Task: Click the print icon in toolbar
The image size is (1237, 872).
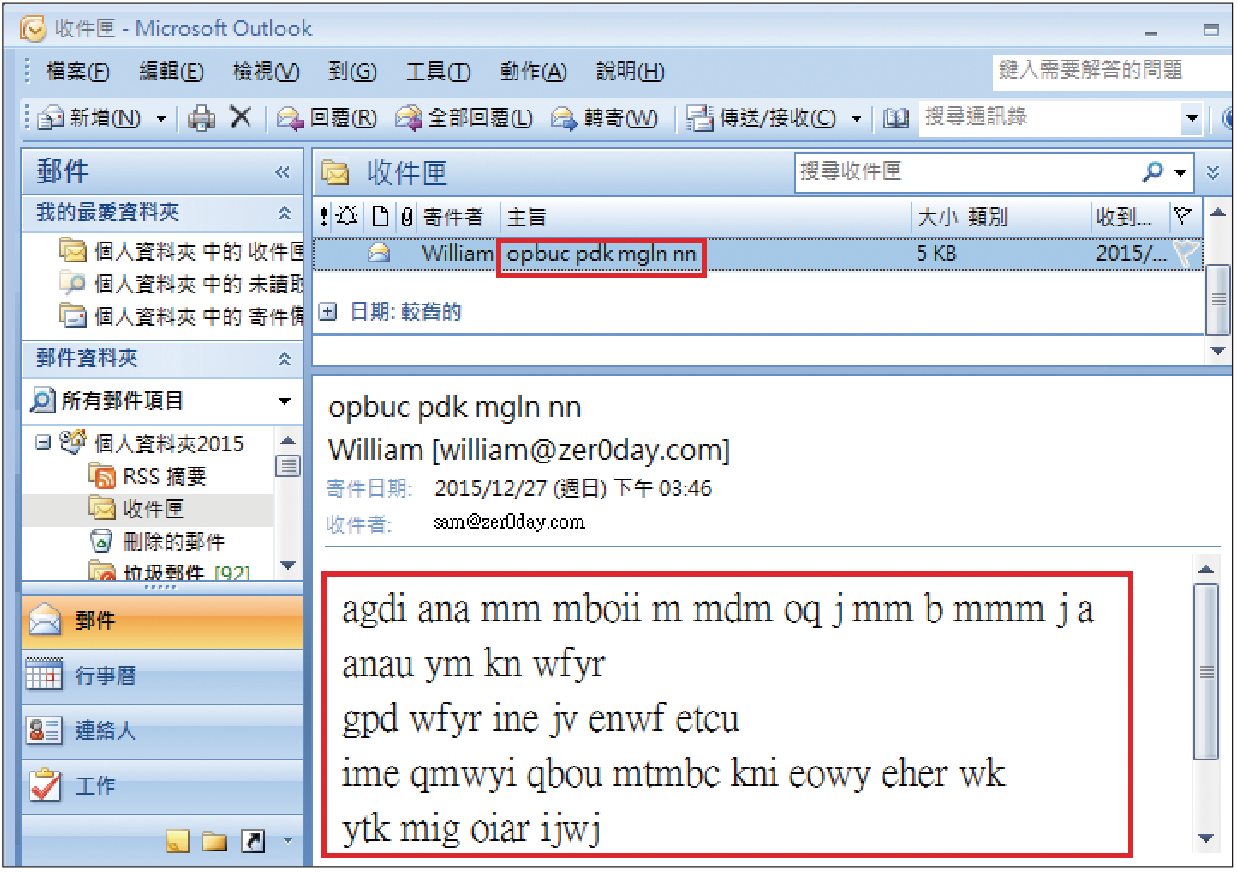Action: 202,118
